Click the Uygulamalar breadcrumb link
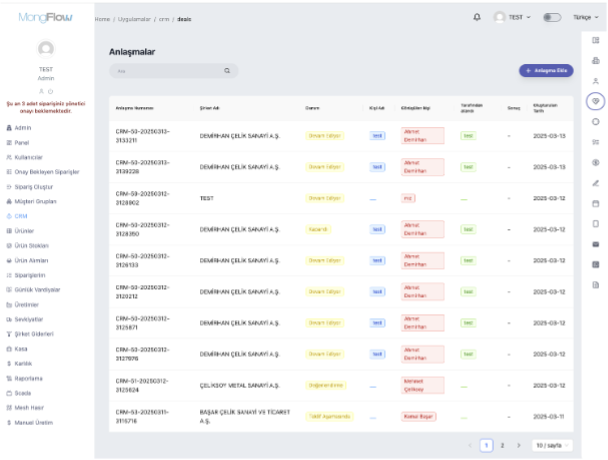The image size is (608, 460). [x=134, y=19]
